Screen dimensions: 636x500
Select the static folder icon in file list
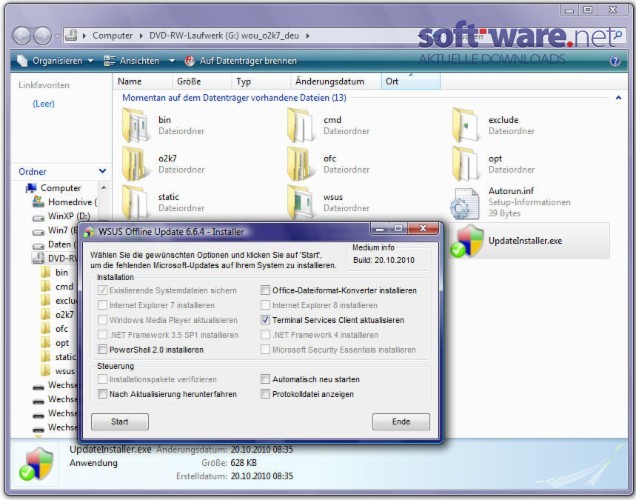pos(135,202)
